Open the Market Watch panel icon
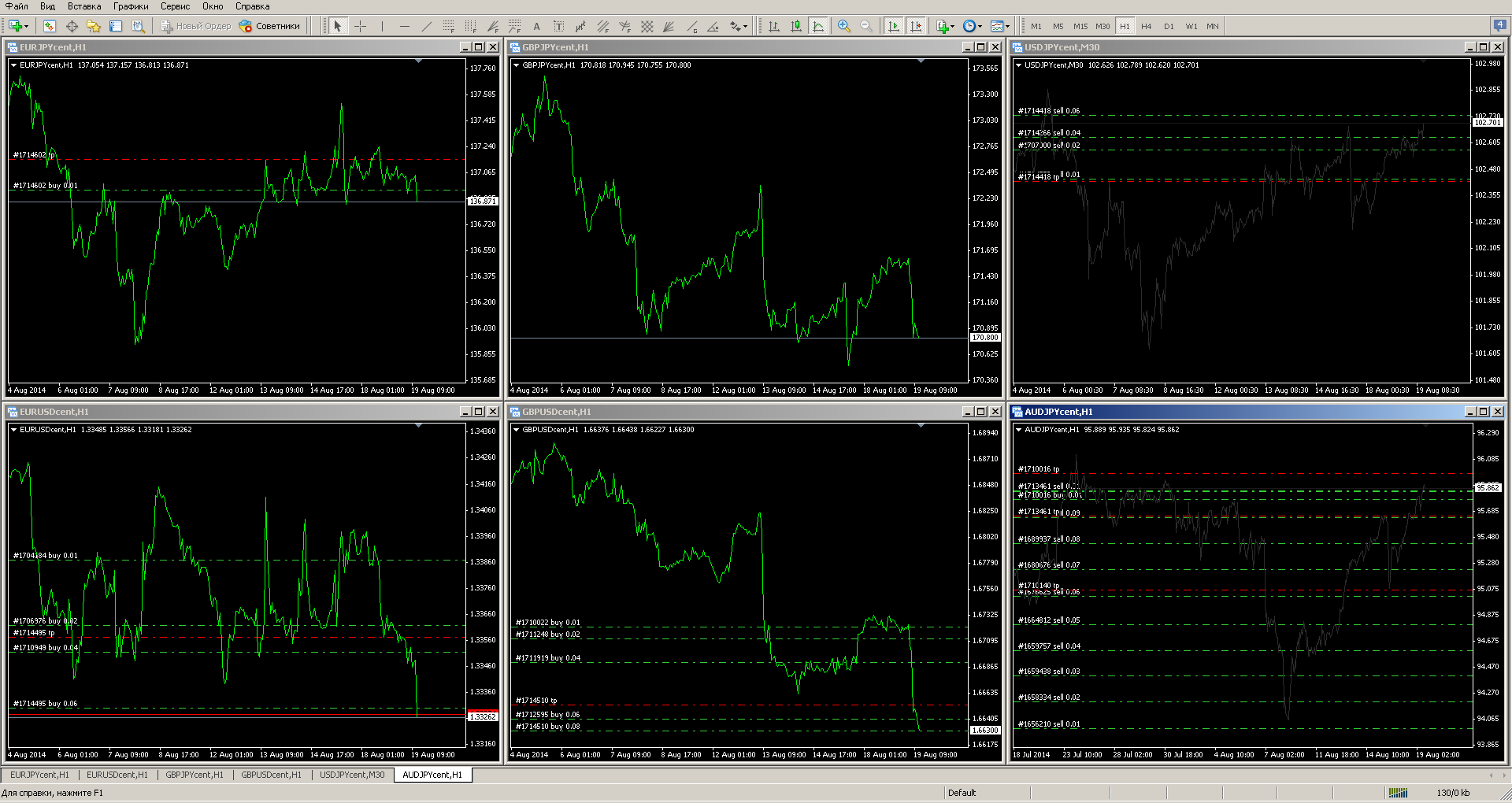This screenshot has width=1512, height=803. pyautogui.click(x=50, y=26)
